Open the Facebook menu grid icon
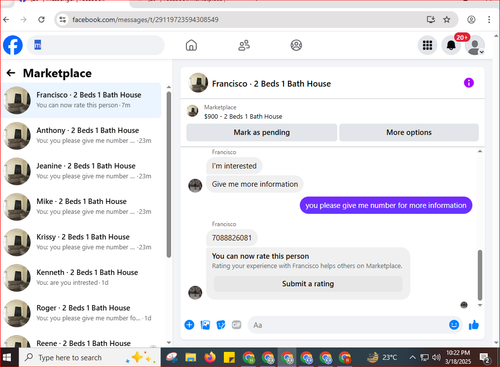500x367 pixels. (x=427, y=45)
